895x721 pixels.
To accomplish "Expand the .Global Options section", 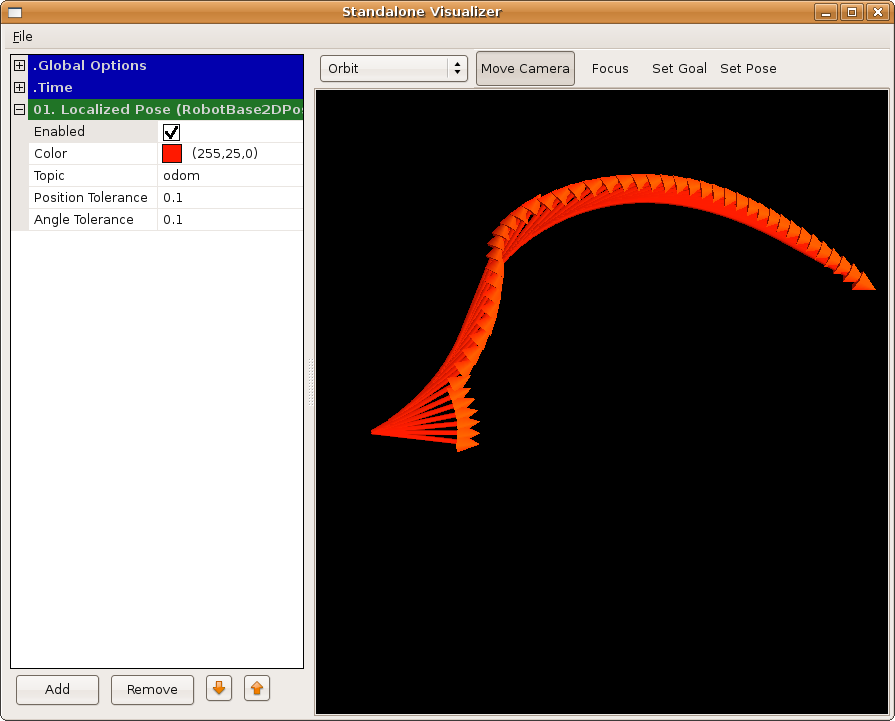I will 19,66.
